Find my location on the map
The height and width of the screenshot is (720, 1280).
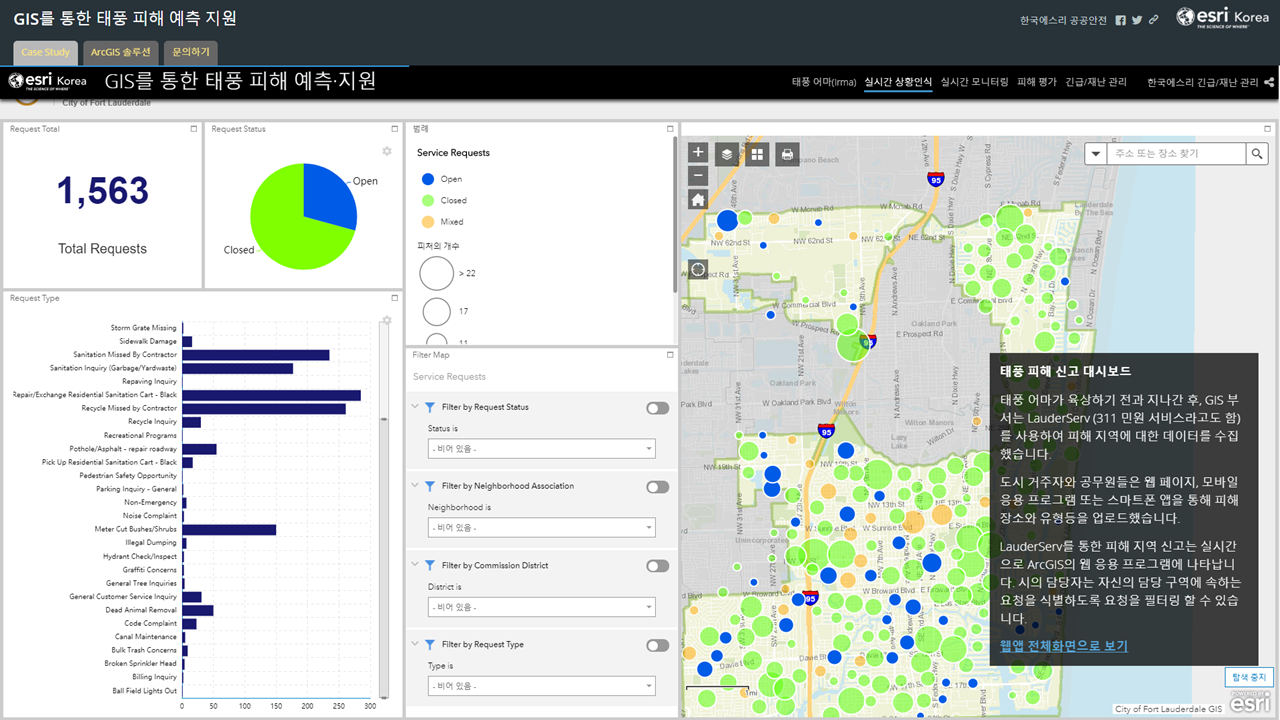698,269
